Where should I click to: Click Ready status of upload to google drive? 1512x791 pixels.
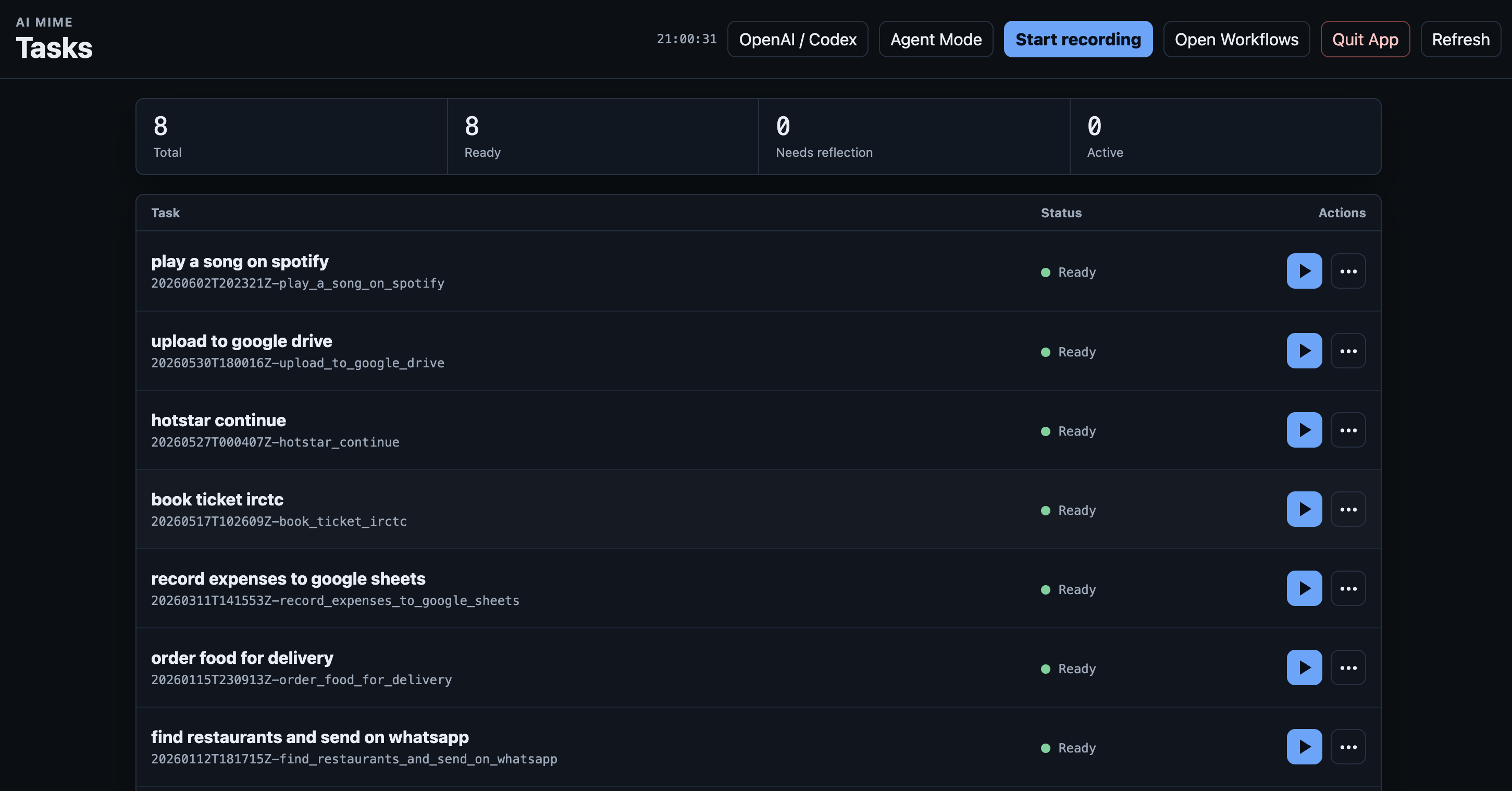[1068, 352]
